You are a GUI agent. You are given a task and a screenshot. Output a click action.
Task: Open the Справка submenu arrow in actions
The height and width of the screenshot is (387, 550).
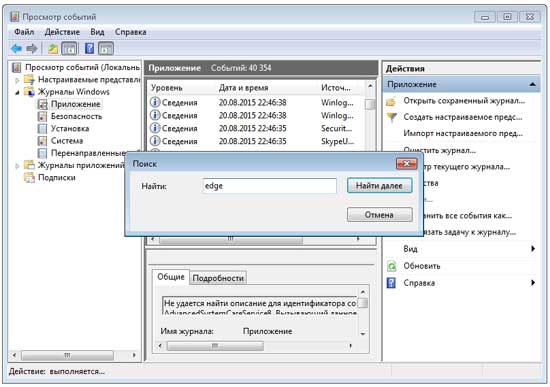point(533,282)
